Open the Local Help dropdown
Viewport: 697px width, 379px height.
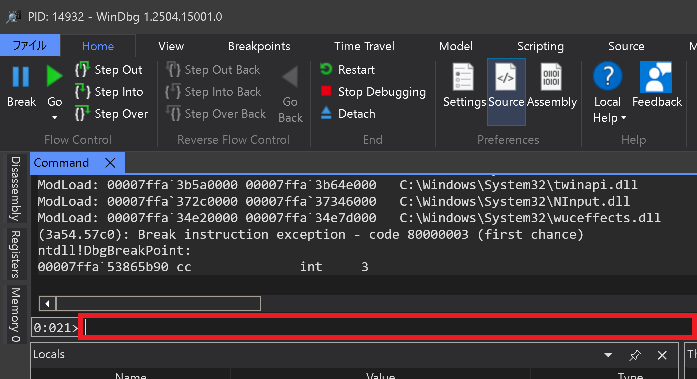click(x=608, y=93)
